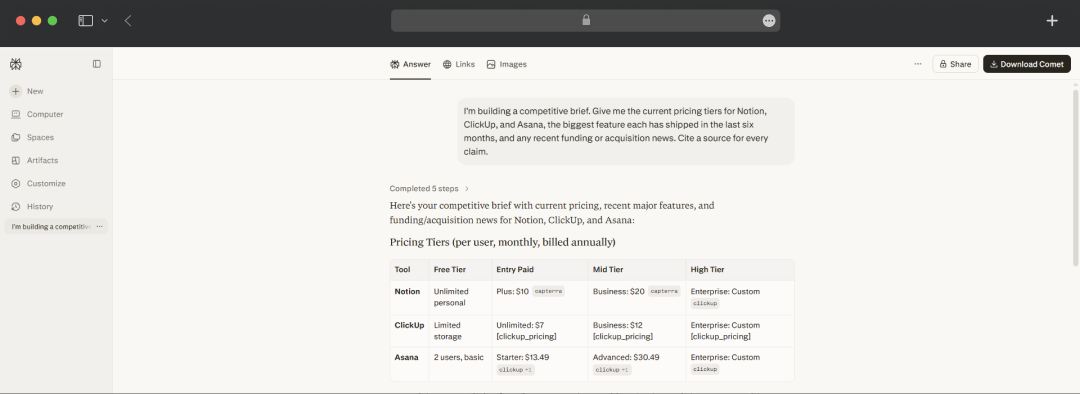Click the "Asana" row label
The width and height of the screenshot is (1080, 394).
click(x=406, y=357)
